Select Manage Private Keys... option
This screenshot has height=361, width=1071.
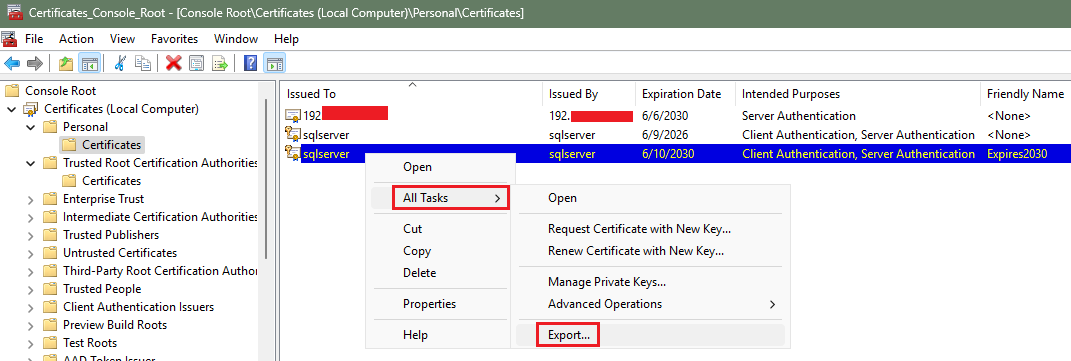pos(607,282)
